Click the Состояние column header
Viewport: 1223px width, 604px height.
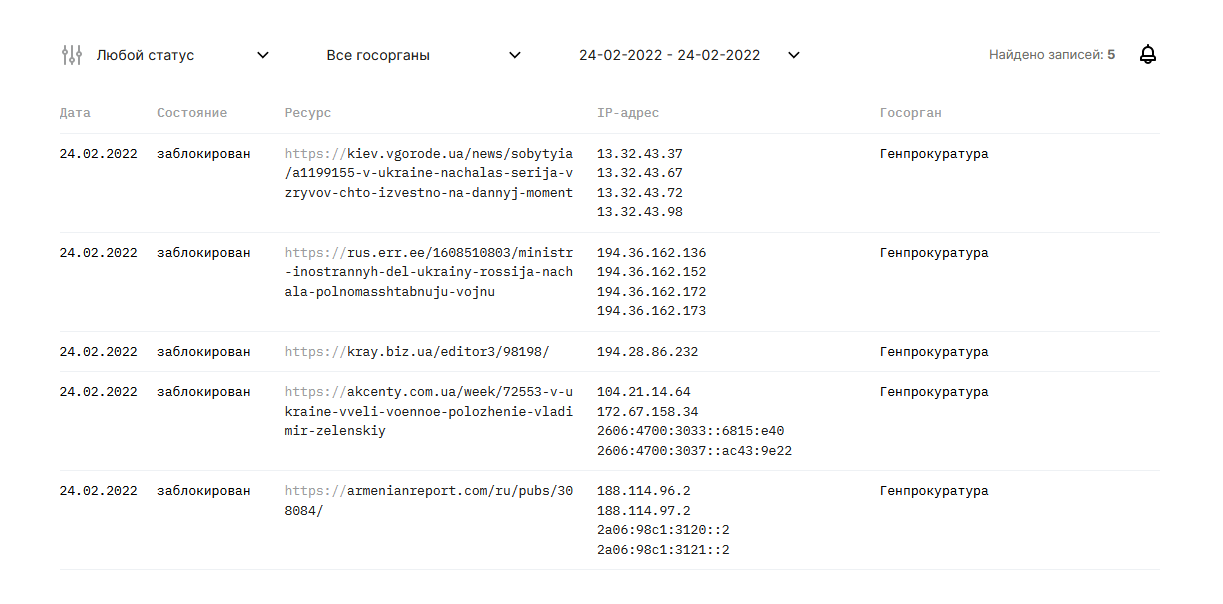(192, 113)
